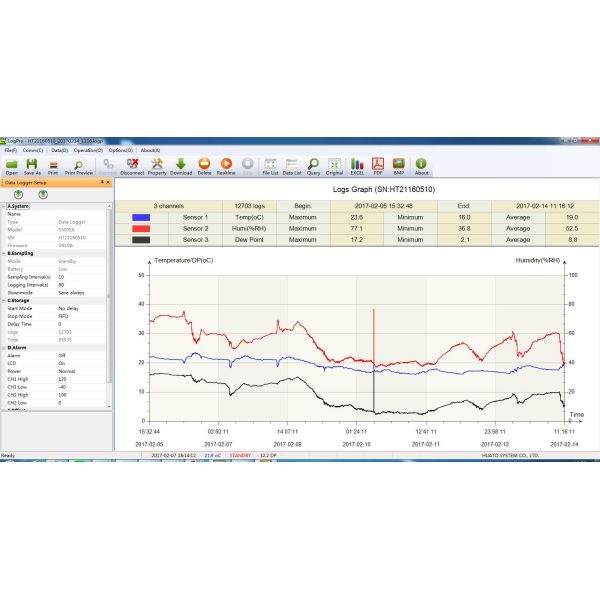Viewport: 600px width, 600px height.
Task: Click the blue Sensor 1 color swatch
Action: [x=141, y=217]
